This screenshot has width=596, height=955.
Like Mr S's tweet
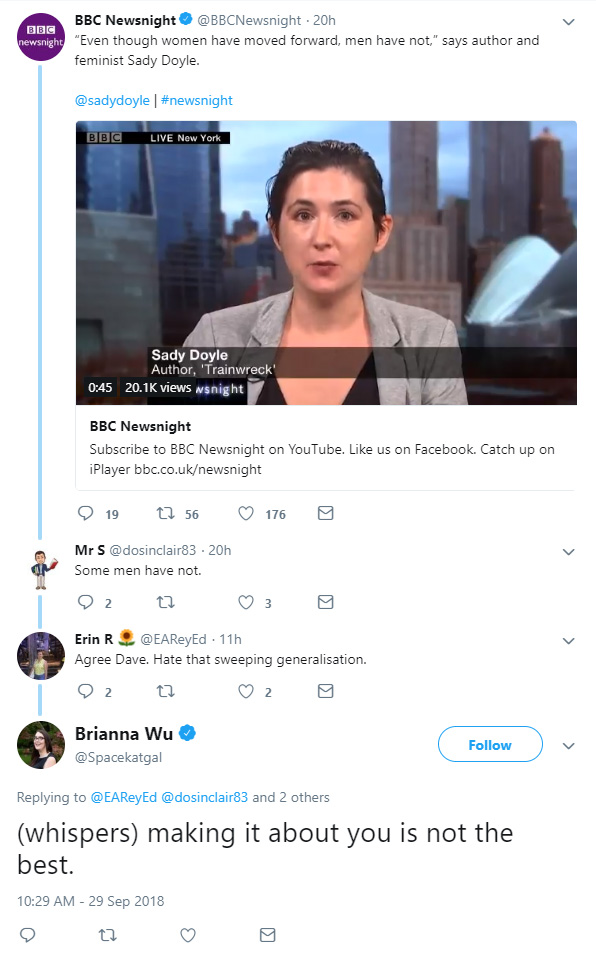(x=246, y=602)
